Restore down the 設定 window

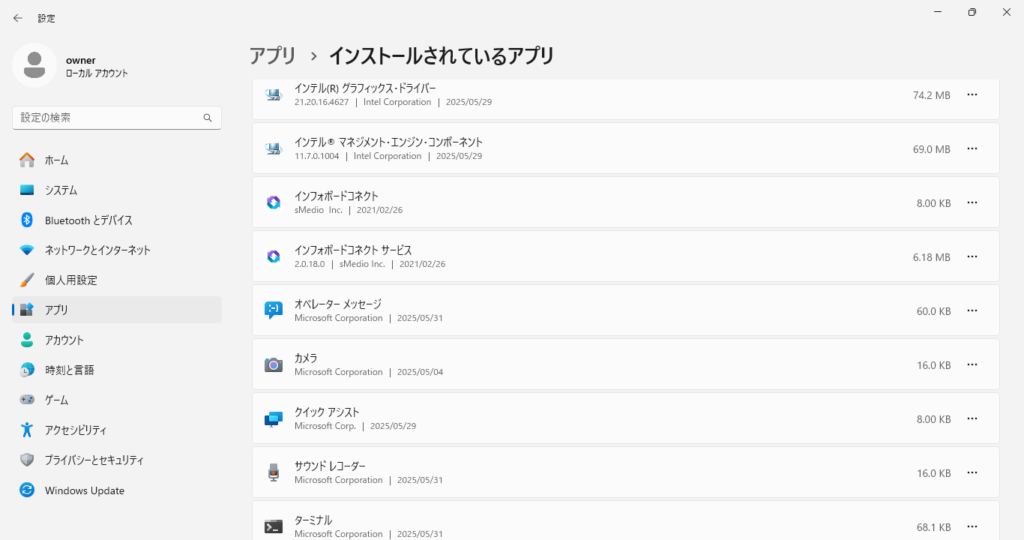(972, 12)
